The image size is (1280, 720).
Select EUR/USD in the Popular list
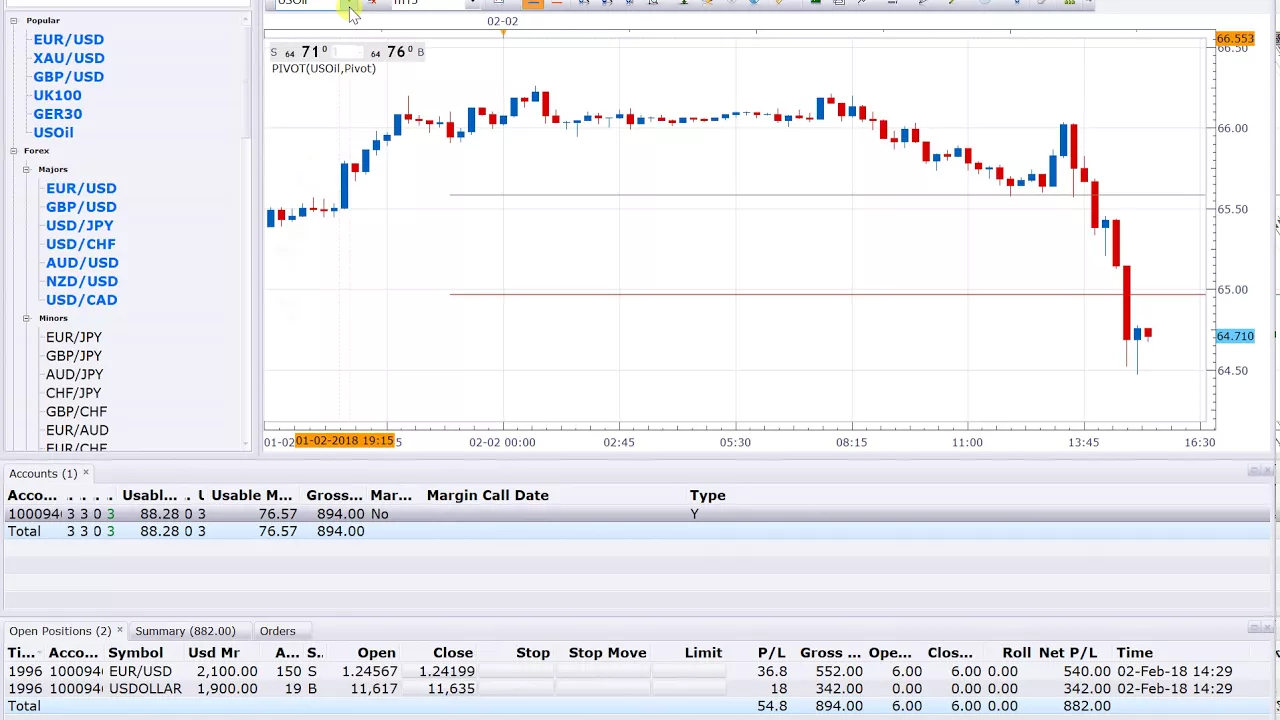pyautogui.click(x=69, y=40)
